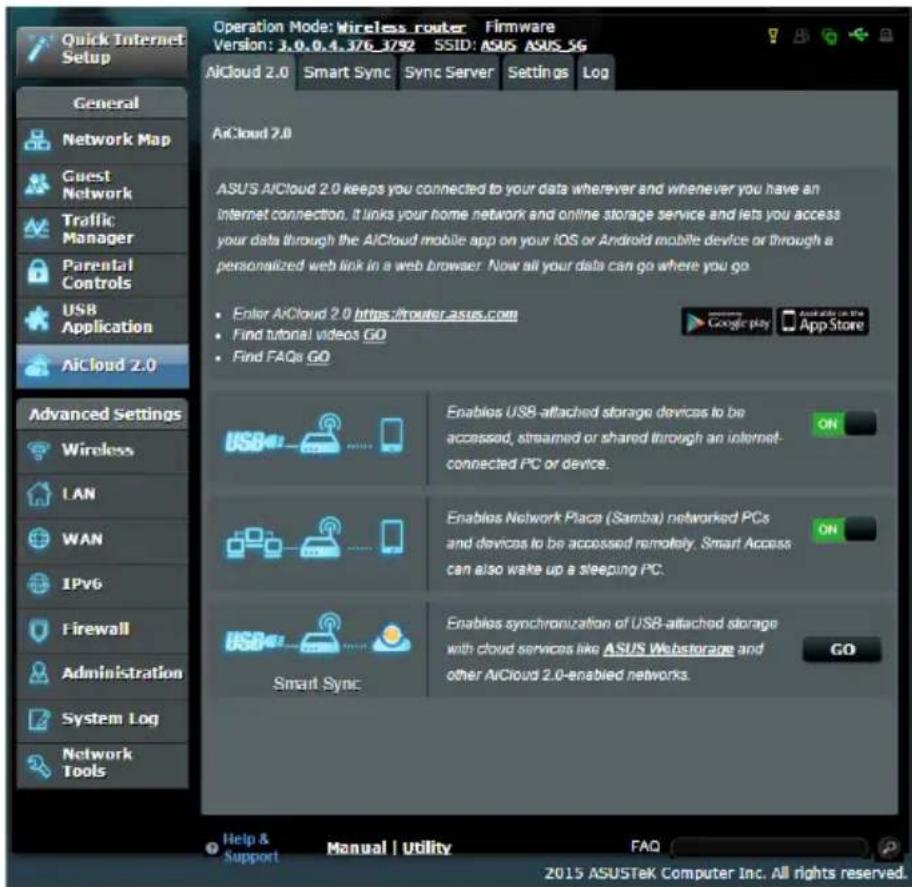Click the Smart Access network PCs illustration
Screen dimensions: 912x887
(x=314, y=538)
